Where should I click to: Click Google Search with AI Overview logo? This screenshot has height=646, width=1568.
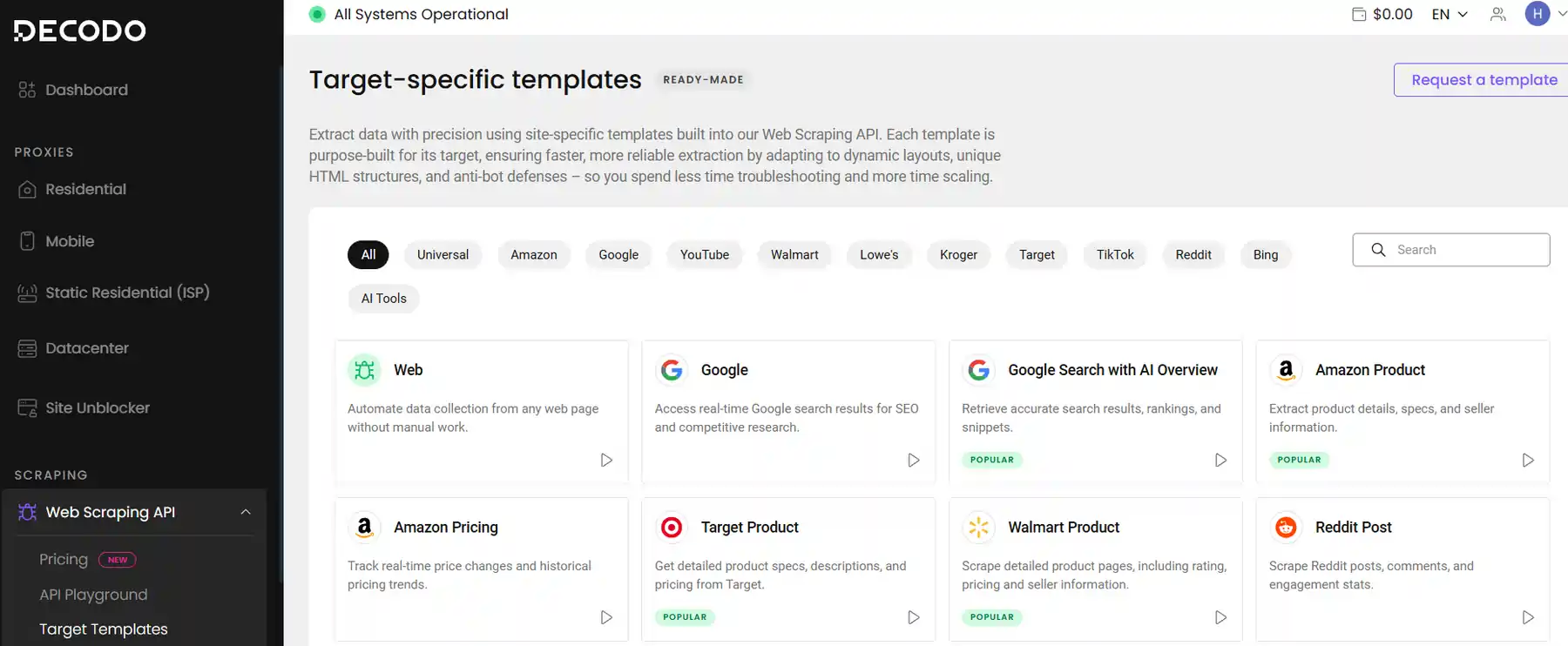click(x=978, y=370)
